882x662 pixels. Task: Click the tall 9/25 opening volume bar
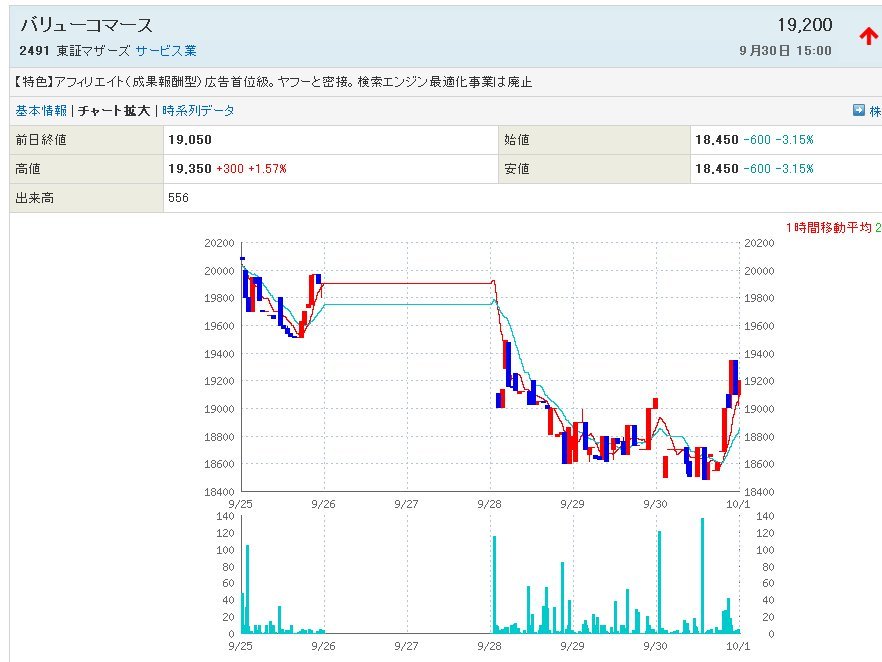point(247,588)
